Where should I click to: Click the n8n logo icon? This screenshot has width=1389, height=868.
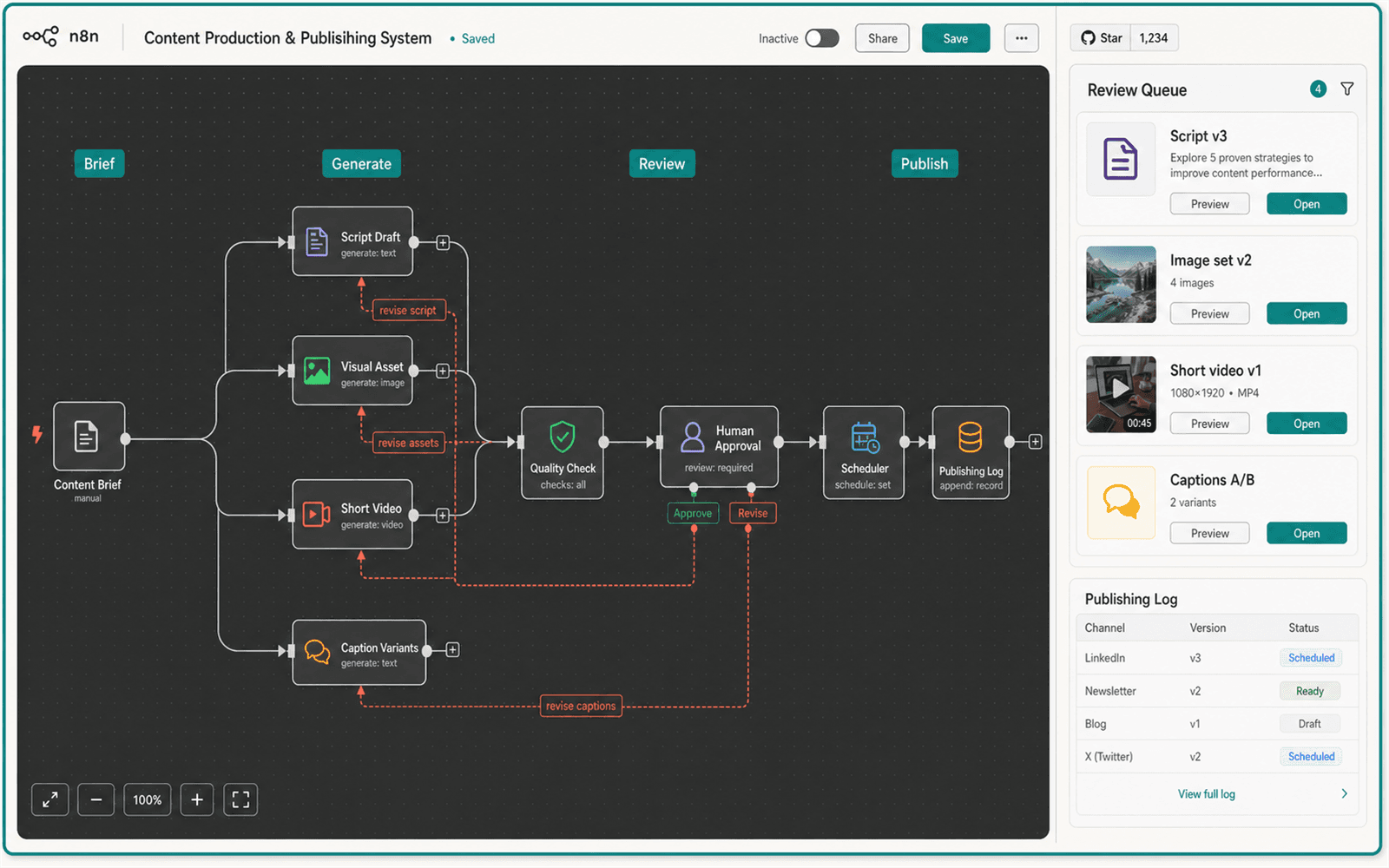(x=41, y=36)
